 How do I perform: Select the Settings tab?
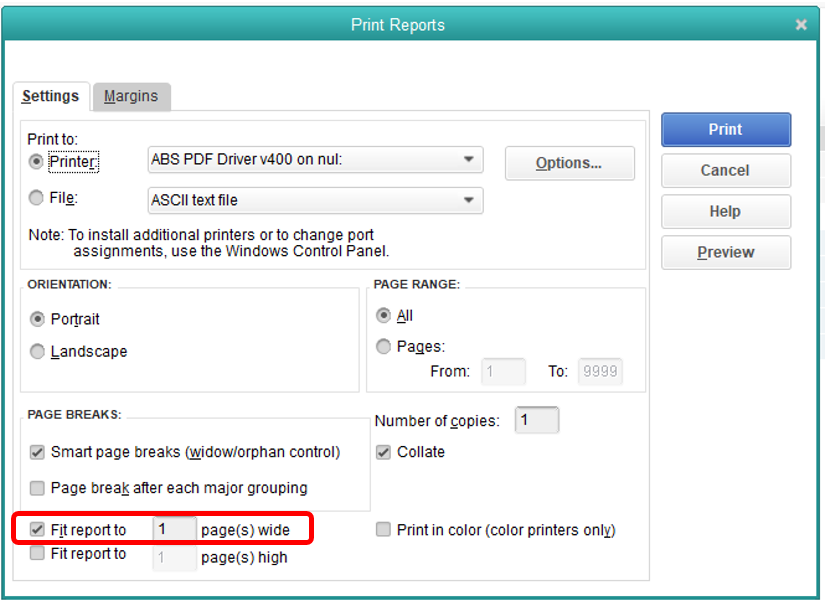pos(51,96)
